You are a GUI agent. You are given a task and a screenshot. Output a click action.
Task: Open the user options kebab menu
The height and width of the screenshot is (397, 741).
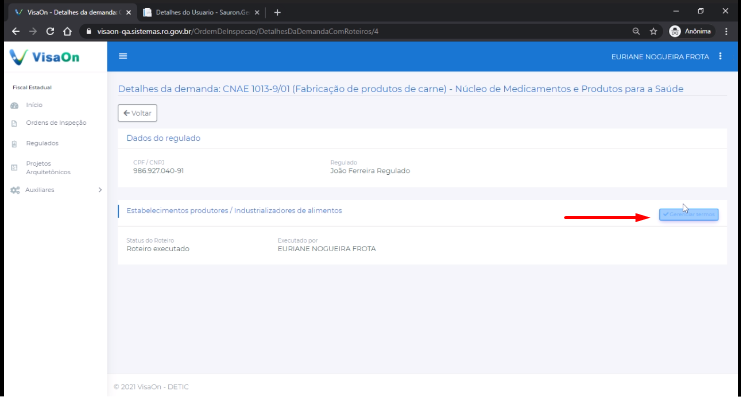point(720,56)
